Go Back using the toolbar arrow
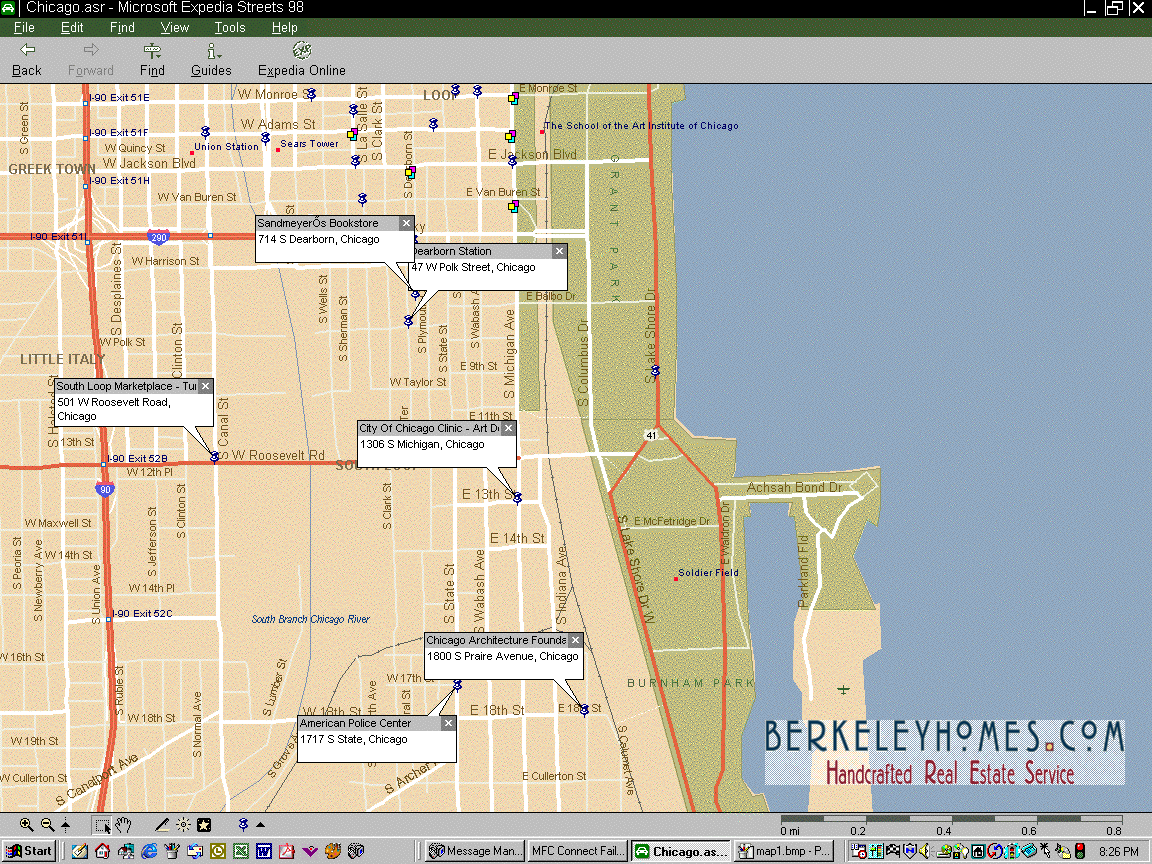The height and width of the screenshot is (864, 1152). click(x=27, y=59)
